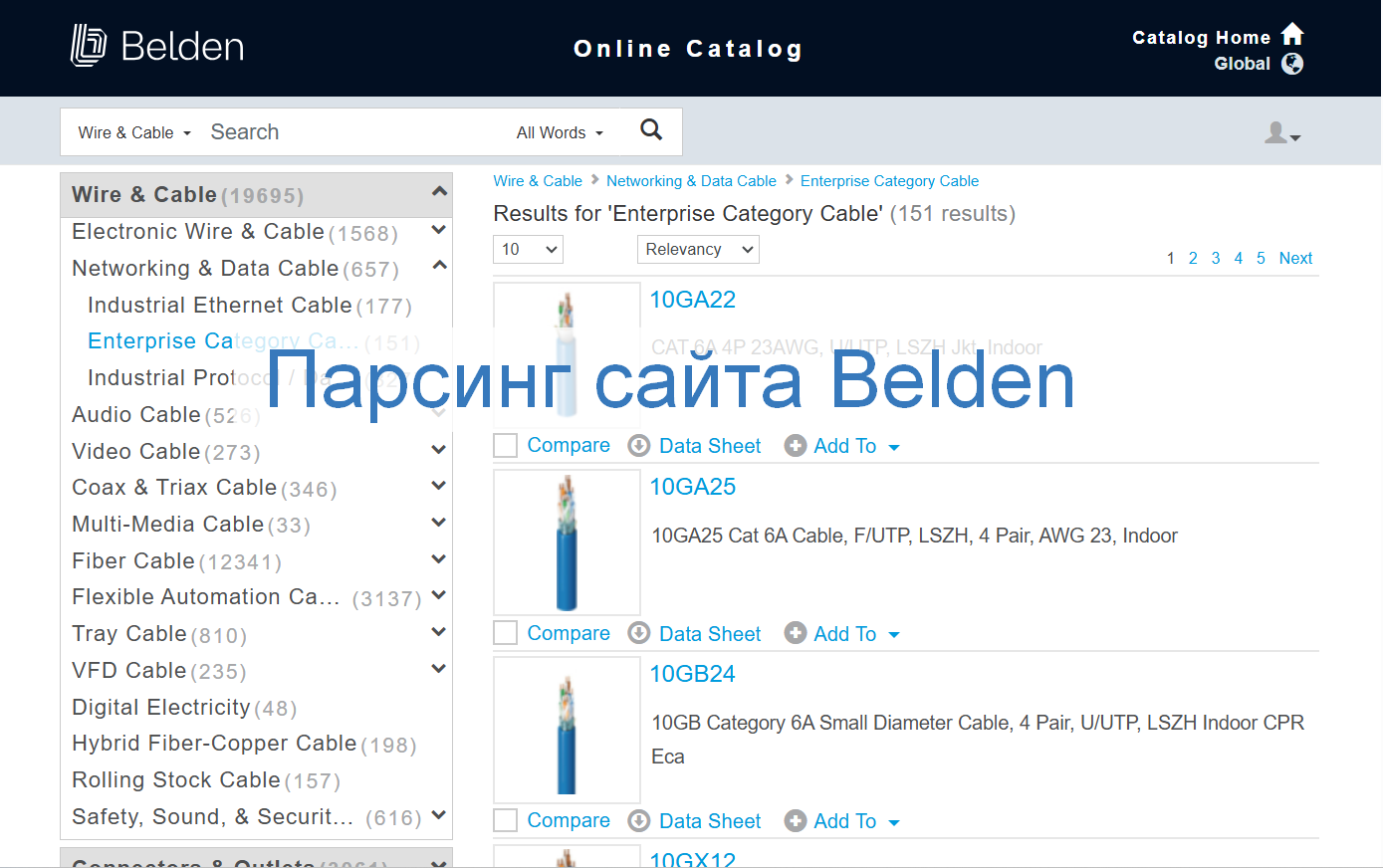Open results-per-page dropdown showing 10

click(528, 249)
